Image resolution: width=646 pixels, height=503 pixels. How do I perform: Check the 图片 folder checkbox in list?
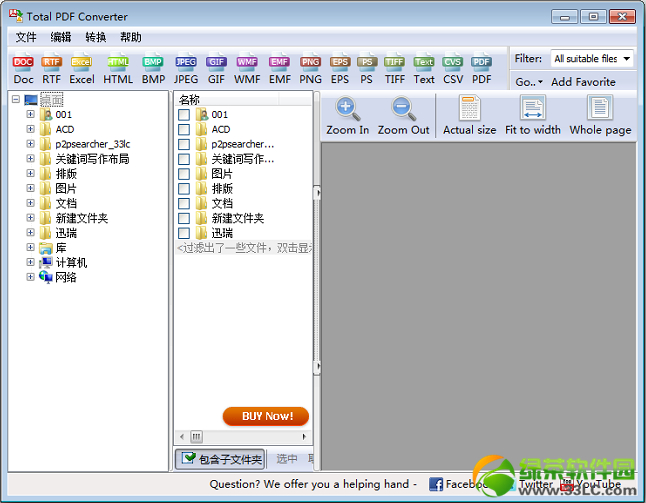184,174
